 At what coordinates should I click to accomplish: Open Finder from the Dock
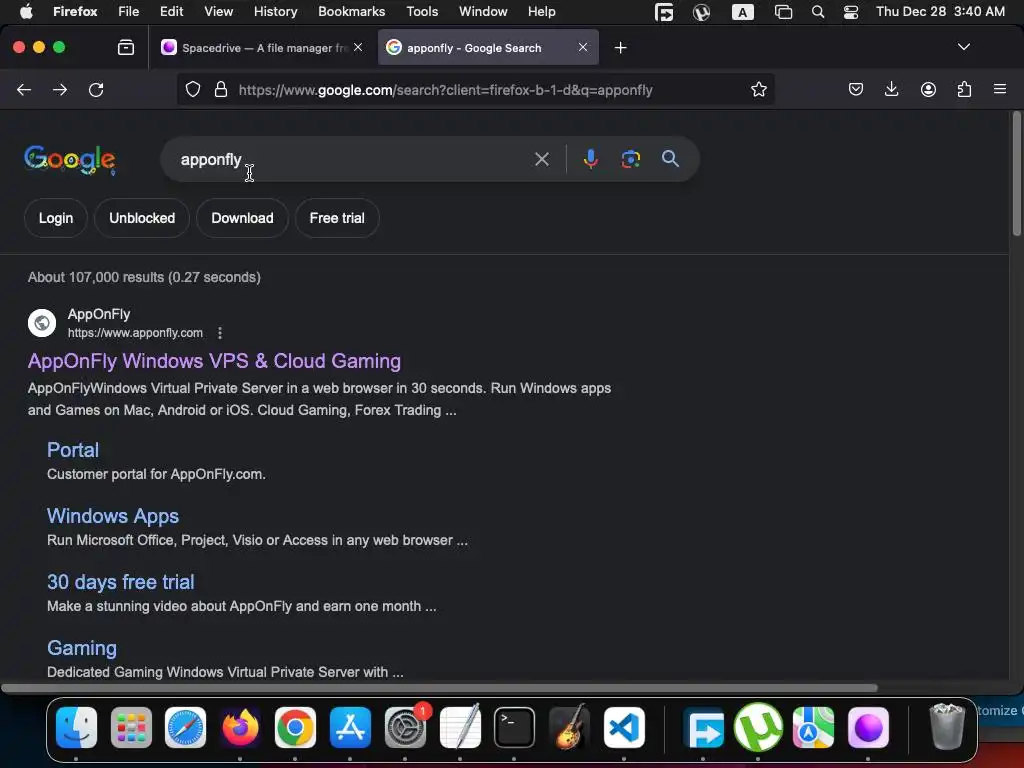(x=76, y=728)
